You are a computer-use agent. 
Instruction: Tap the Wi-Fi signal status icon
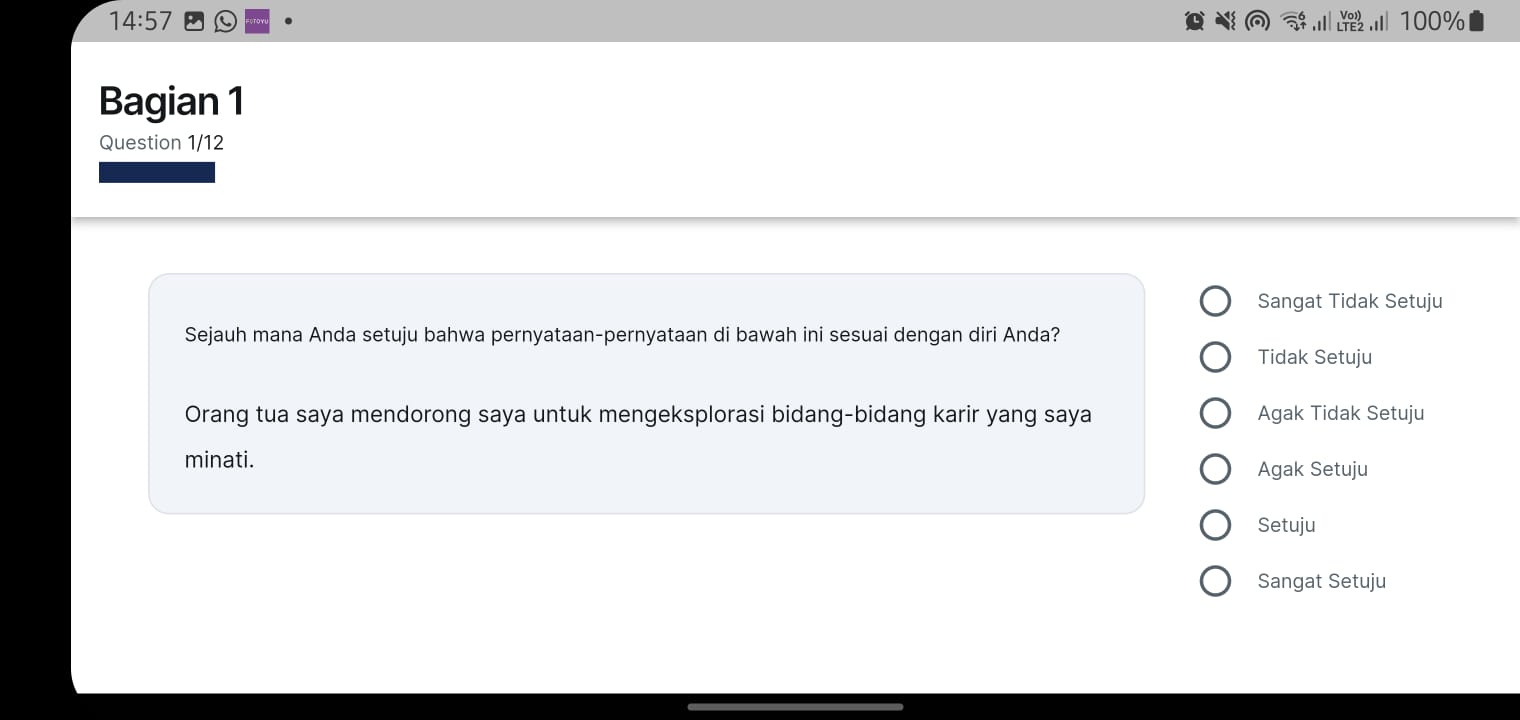click(x=1294, y=21)
